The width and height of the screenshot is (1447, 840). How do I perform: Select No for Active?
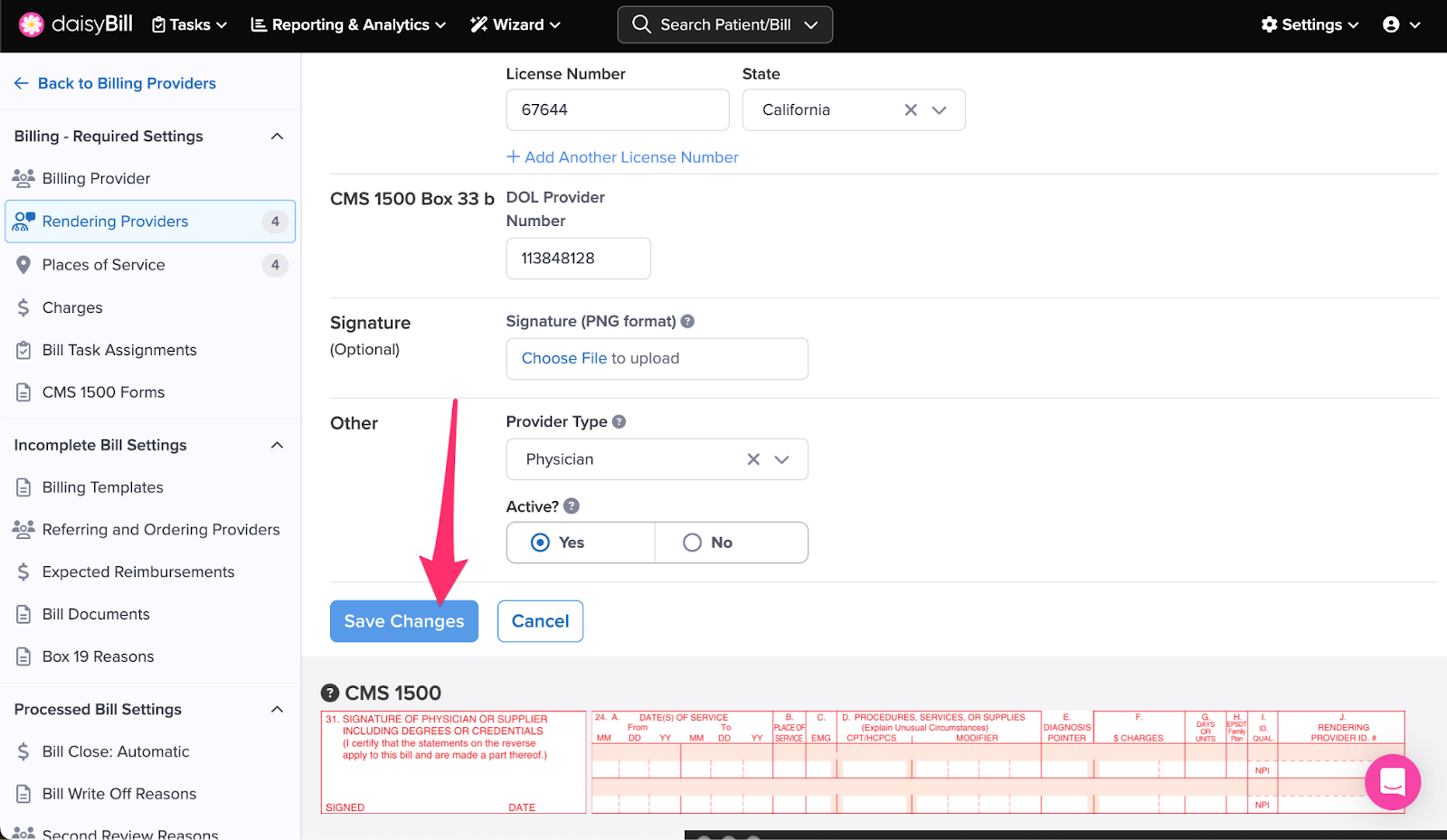click(x=693, y=543)
